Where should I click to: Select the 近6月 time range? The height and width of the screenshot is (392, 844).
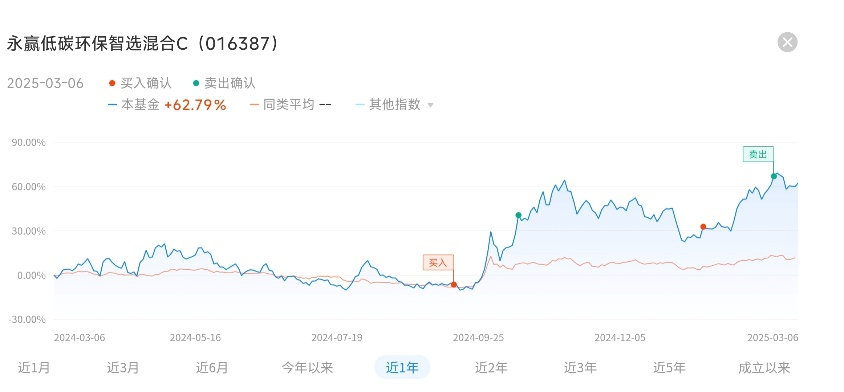[x=212, y=368]
